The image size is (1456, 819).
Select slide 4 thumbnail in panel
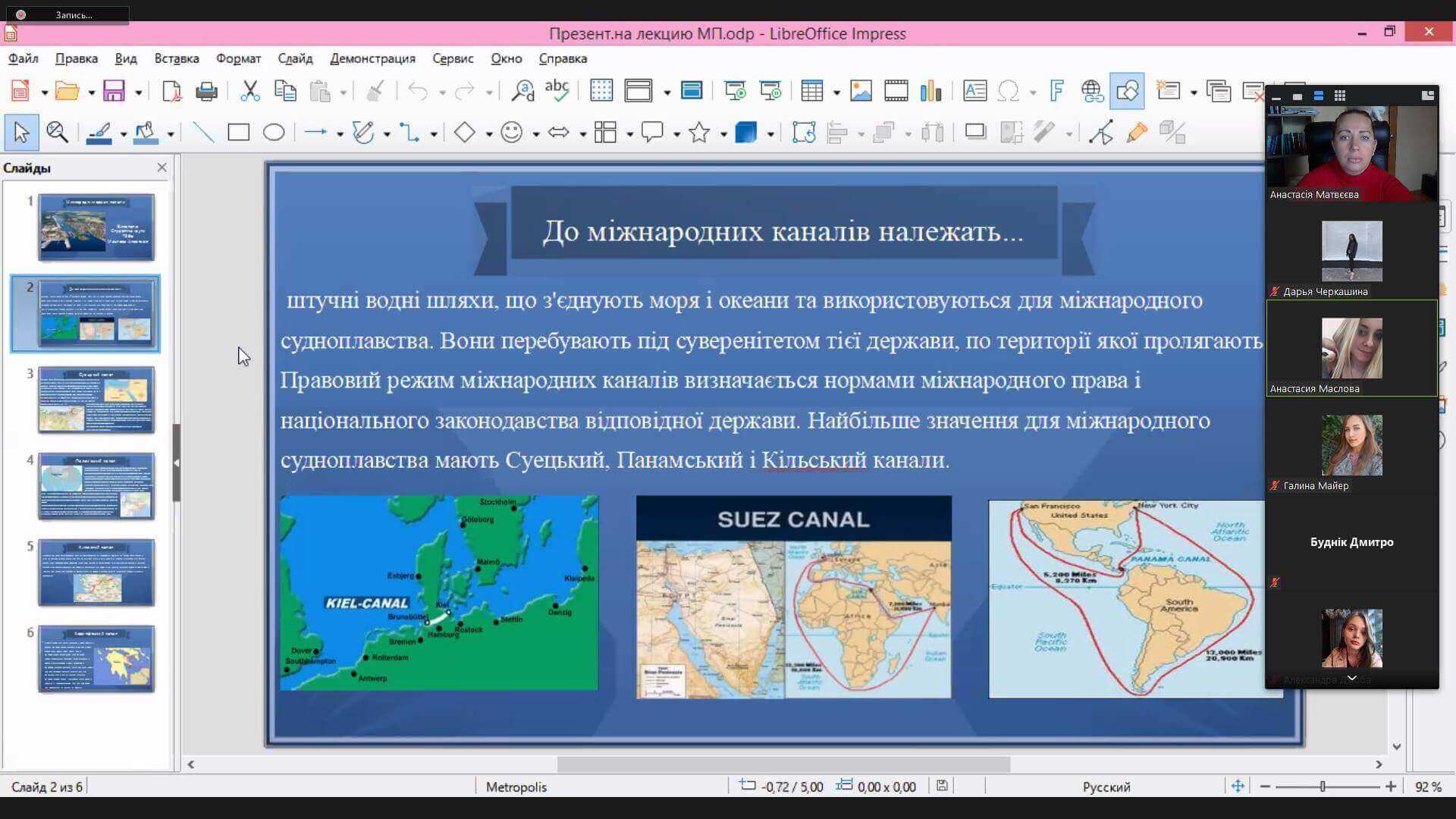click(x=96, y=486)
